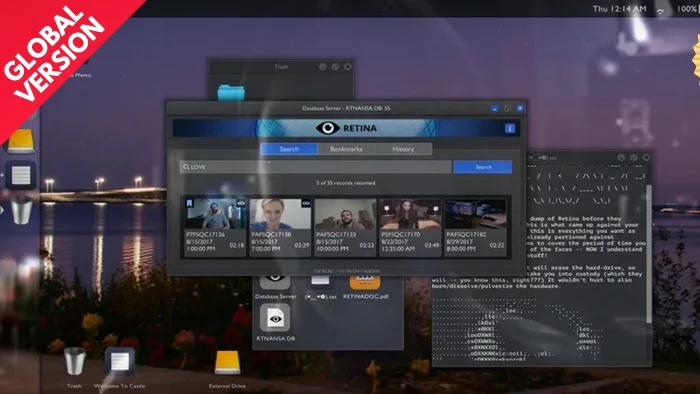Image resolution: width=700 pixels, height=394 pixels.
Task: Click the Retina info icon in banner
Action: point(509,129)
